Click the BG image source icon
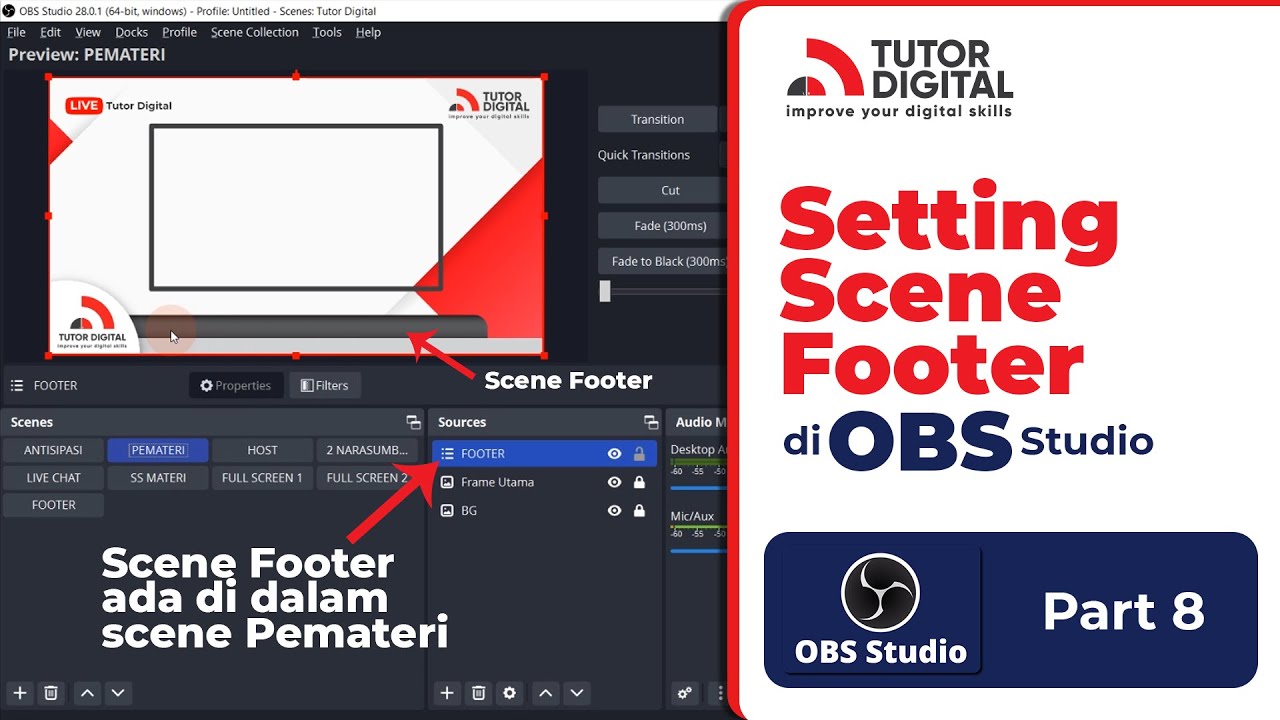 [x=447, y=510]
